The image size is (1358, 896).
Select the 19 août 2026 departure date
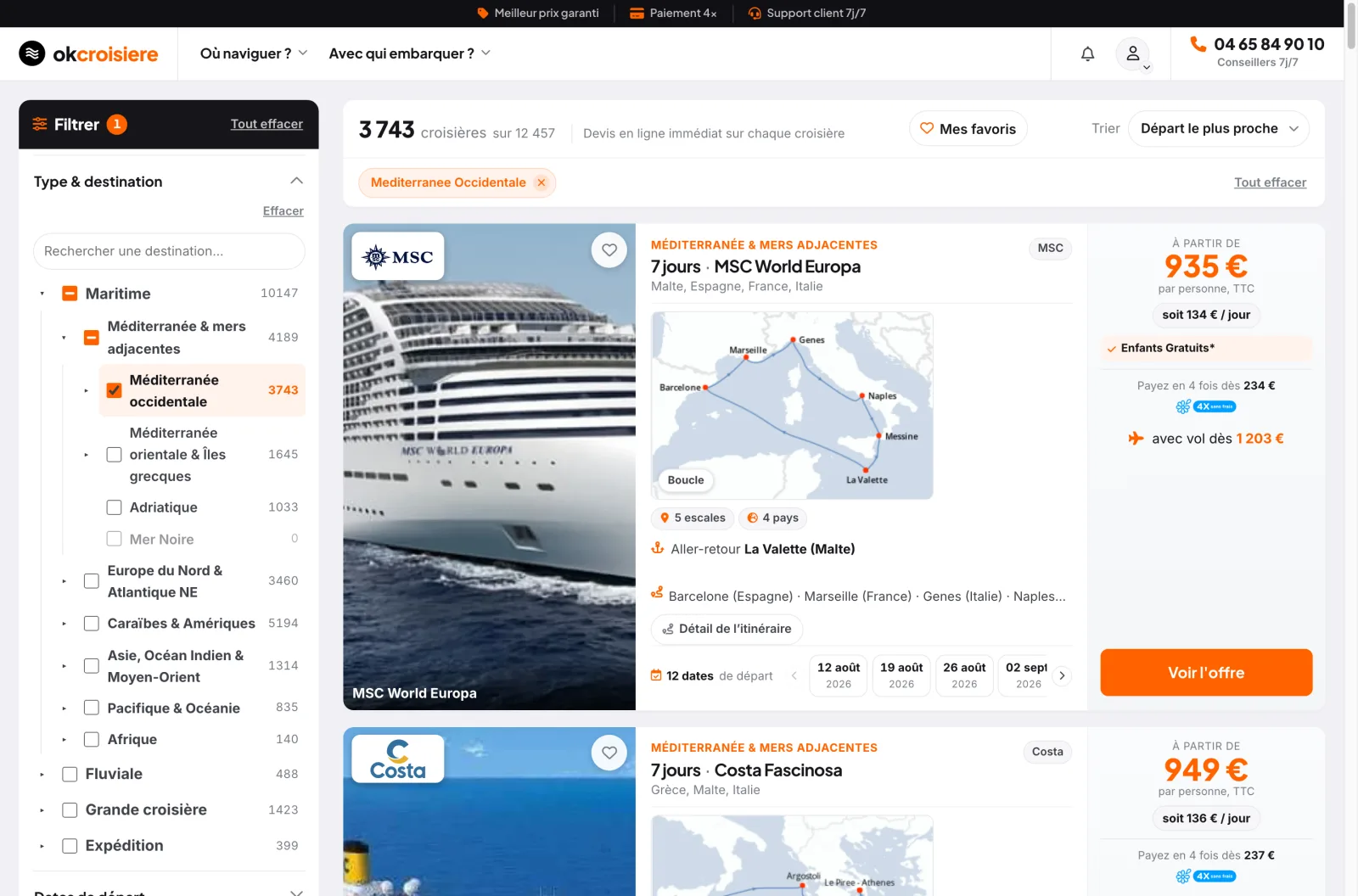[x=901, y=675]
